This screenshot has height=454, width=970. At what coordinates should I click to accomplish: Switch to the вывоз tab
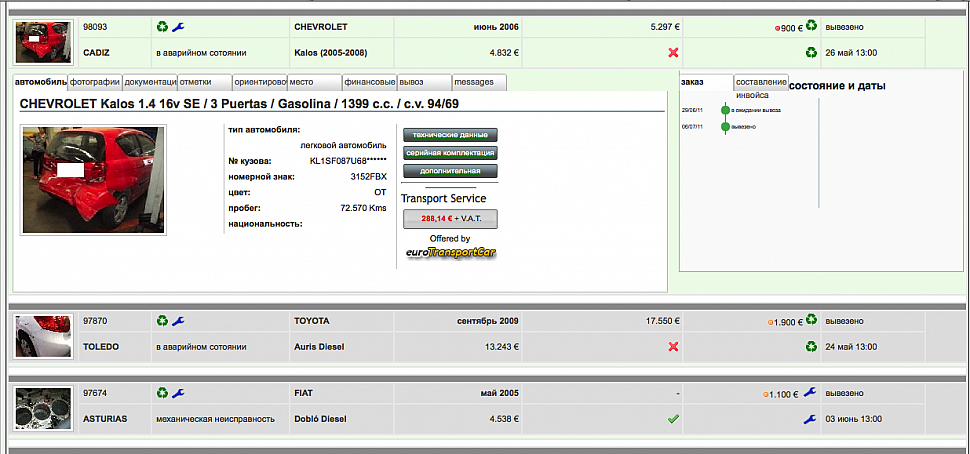424,82
